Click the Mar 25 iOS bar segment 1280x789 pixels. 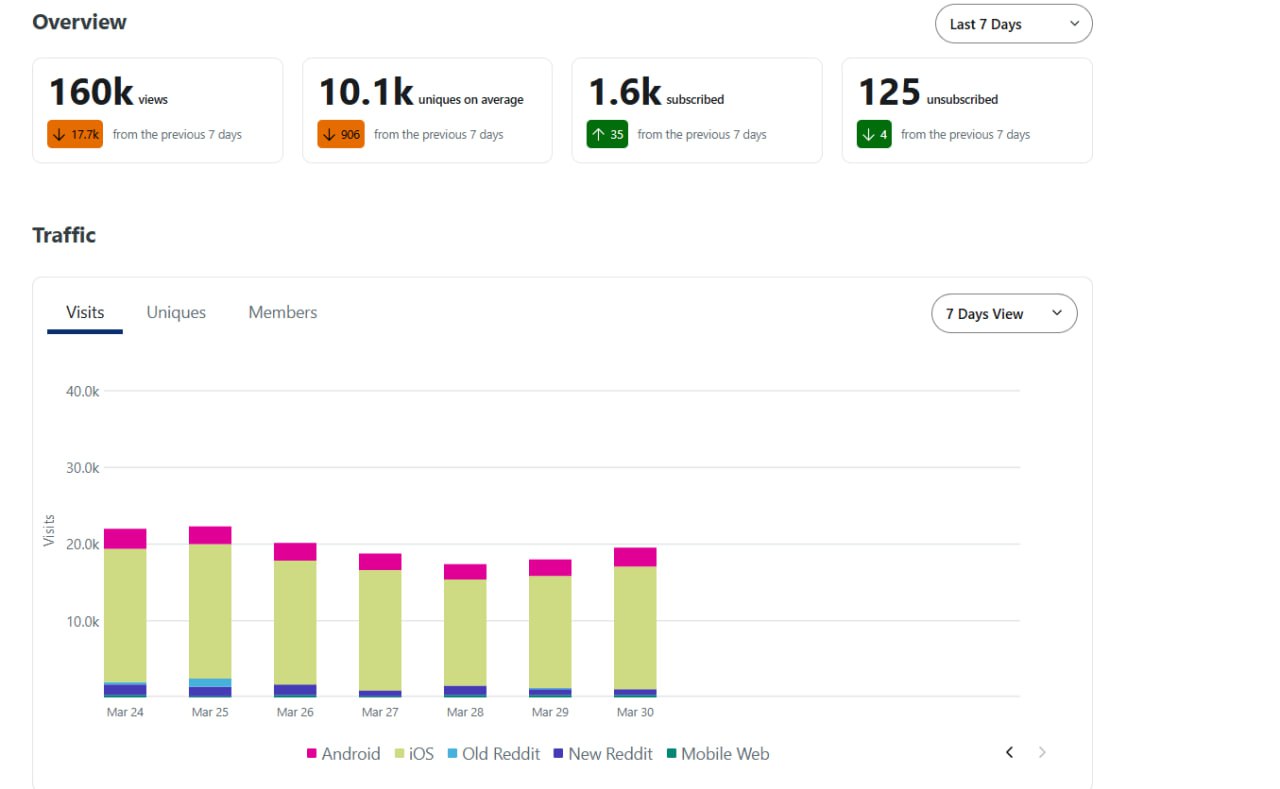[210, 611]
